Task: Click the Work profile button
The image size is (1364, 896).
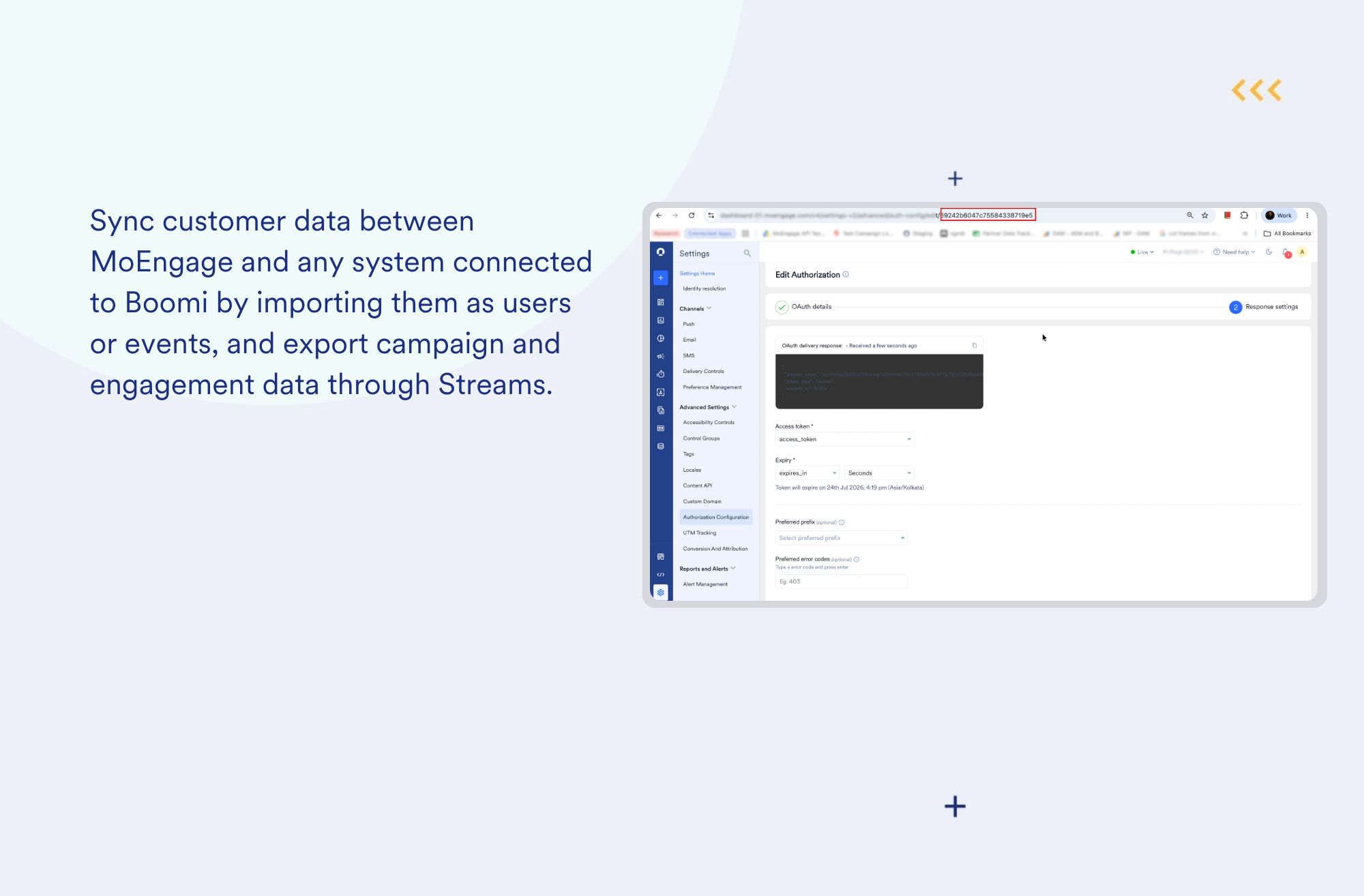Action: [x=1279, y=215]
